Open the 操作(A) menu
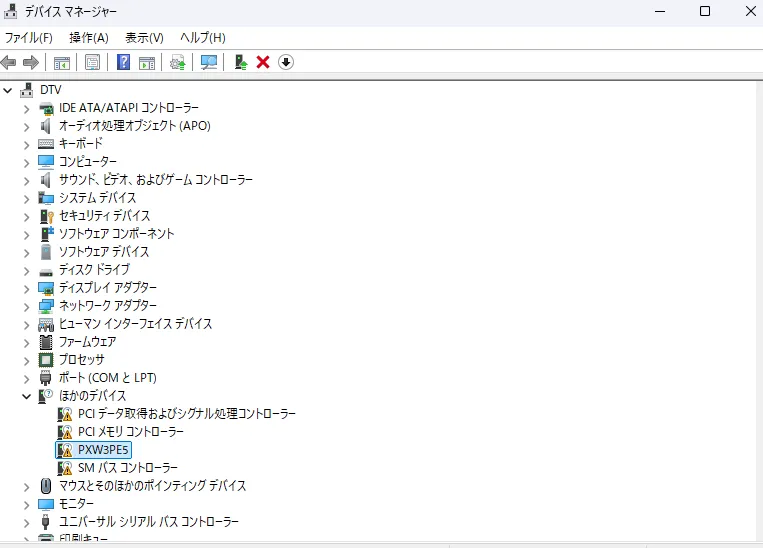 (88, 37)
